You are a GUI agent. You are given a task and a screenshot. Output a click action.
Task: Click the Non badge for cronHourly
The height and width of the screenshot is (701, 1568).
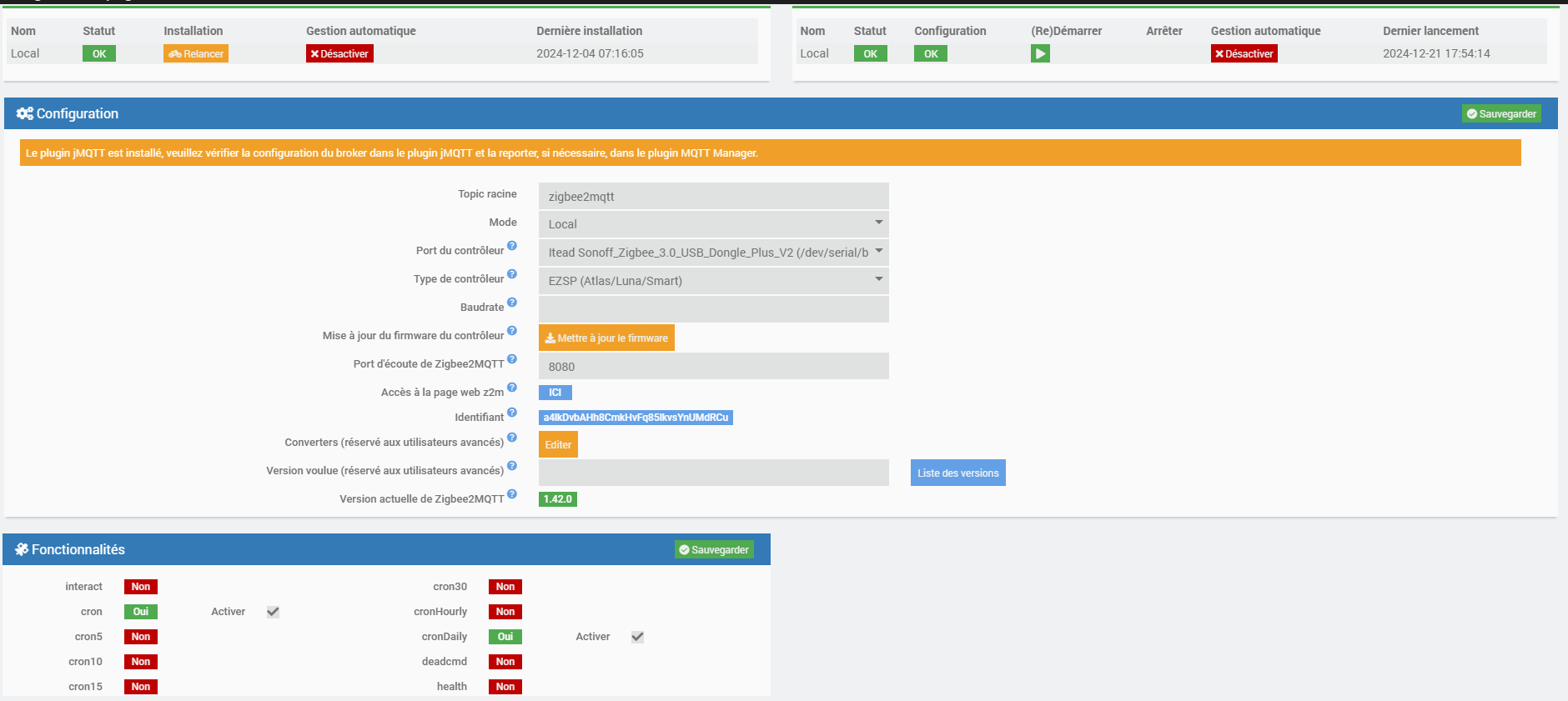point(505,612)
